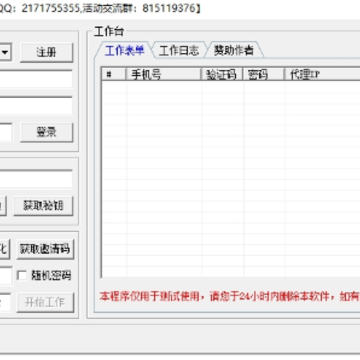Open the 赞助作者 tab
Image resolution: width=360 pixels, height=360 pixels.
(234, 51)
